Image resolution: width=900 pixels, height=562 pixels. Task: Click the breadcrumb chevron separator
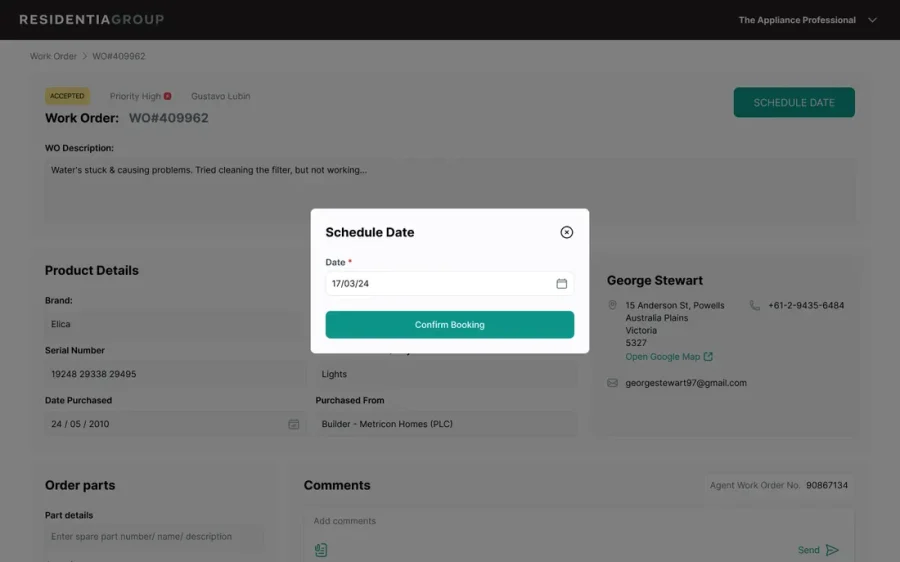[x=84, y=56]
